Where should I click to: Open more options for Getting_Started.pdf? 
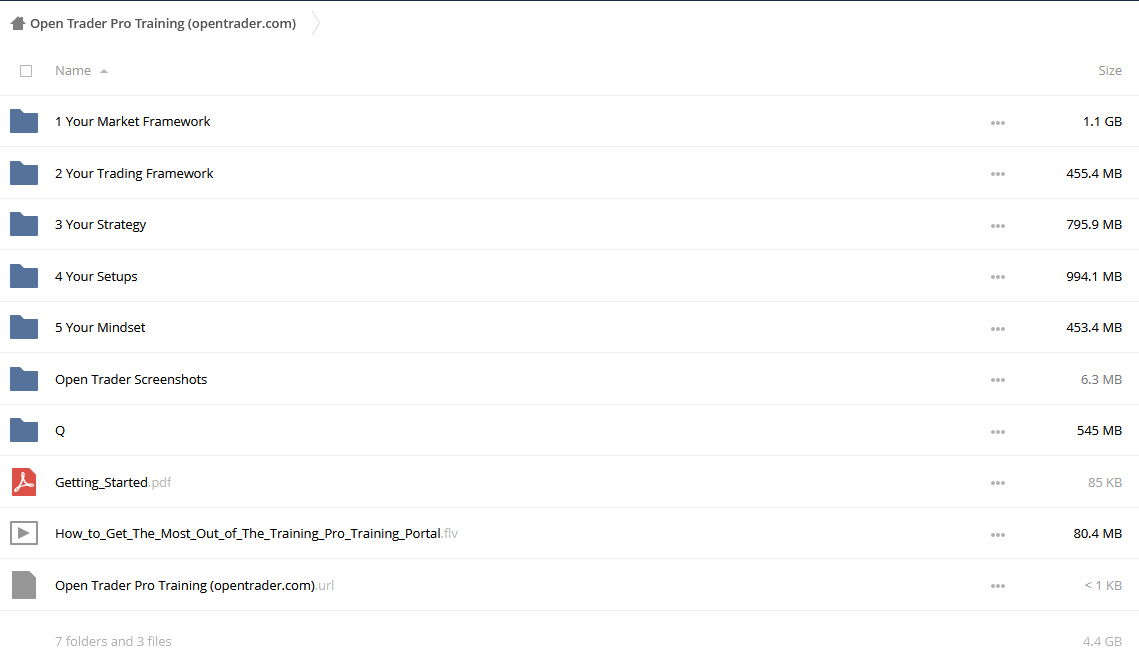click(x=998, y=483)
